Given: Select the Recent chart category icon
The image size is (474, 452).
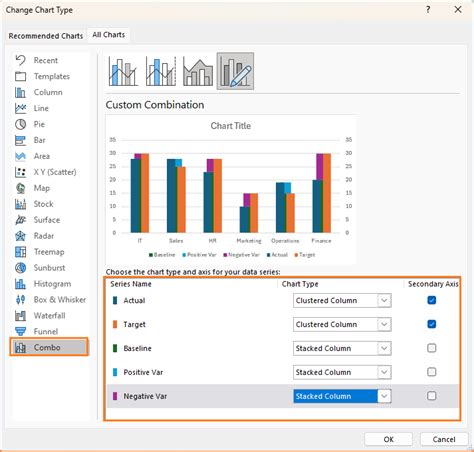Looking at the screenshot, I should [x=20, y=60].
